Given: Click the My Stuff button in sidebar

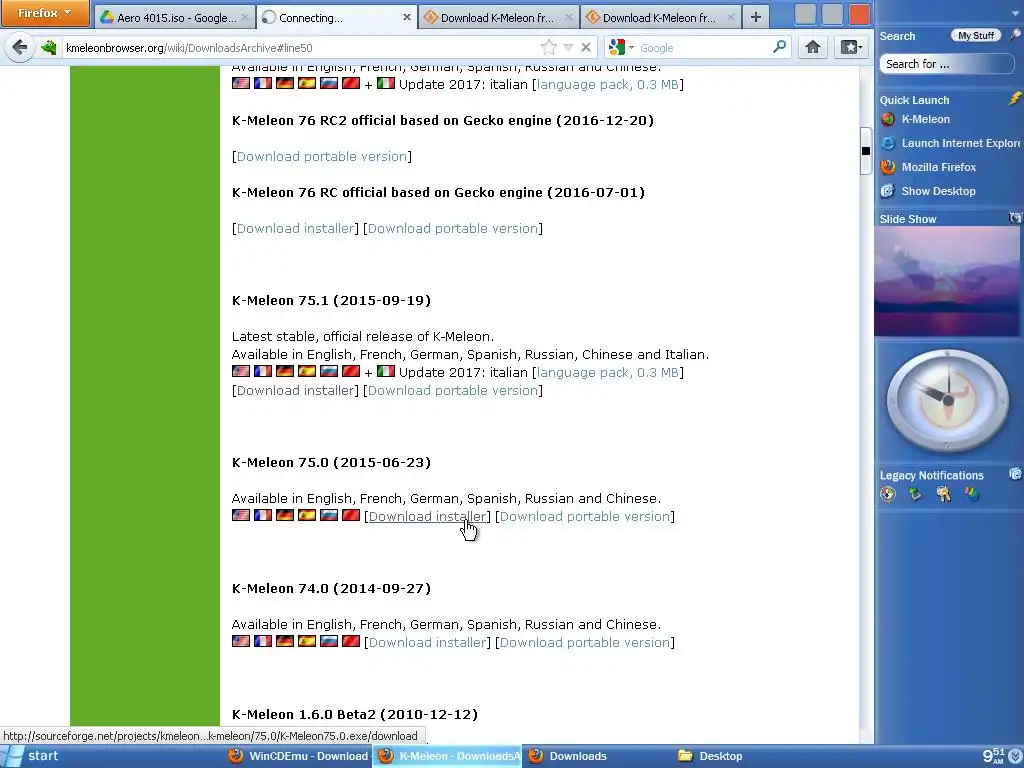Looking at the screenshot, I should 976,35.
